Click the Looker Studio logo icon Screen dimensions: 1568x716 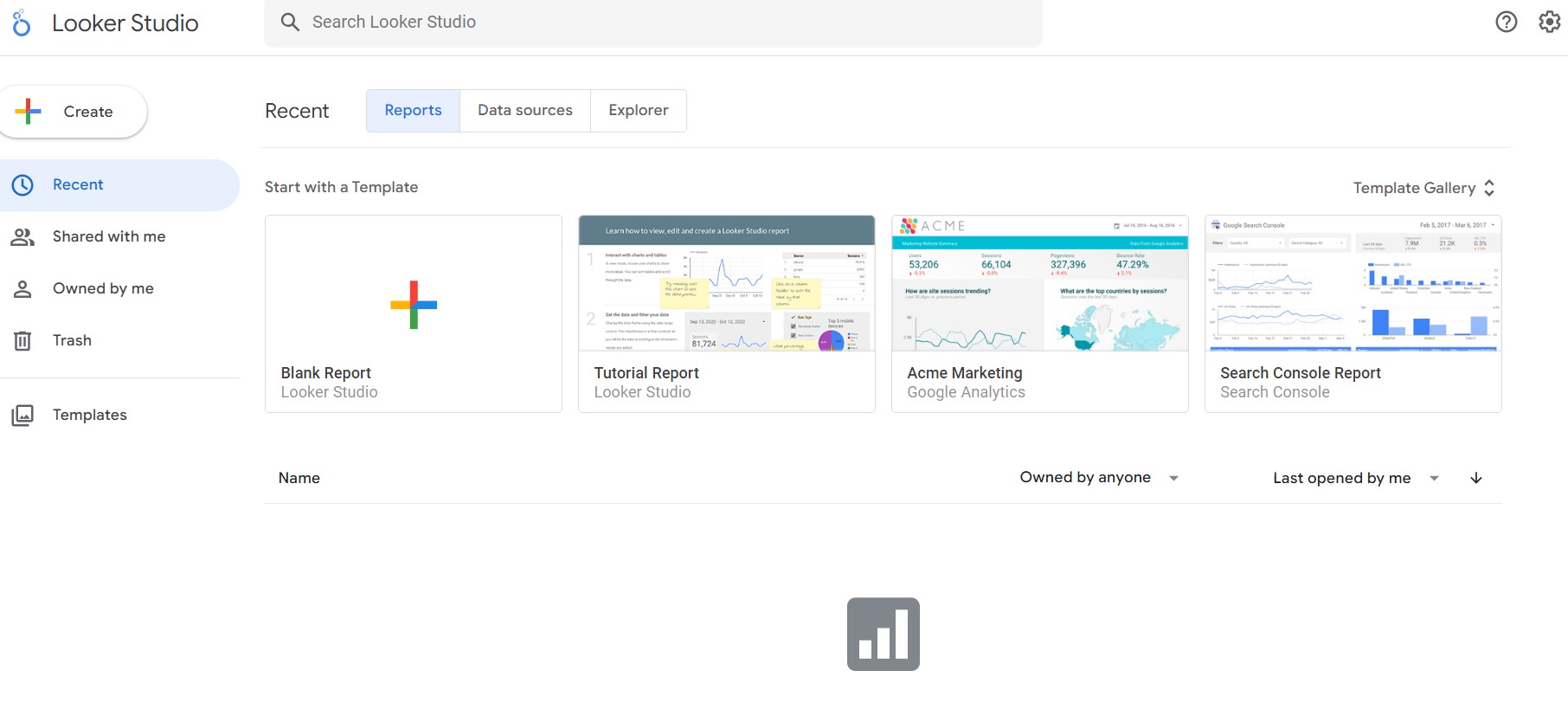point(22,23)
